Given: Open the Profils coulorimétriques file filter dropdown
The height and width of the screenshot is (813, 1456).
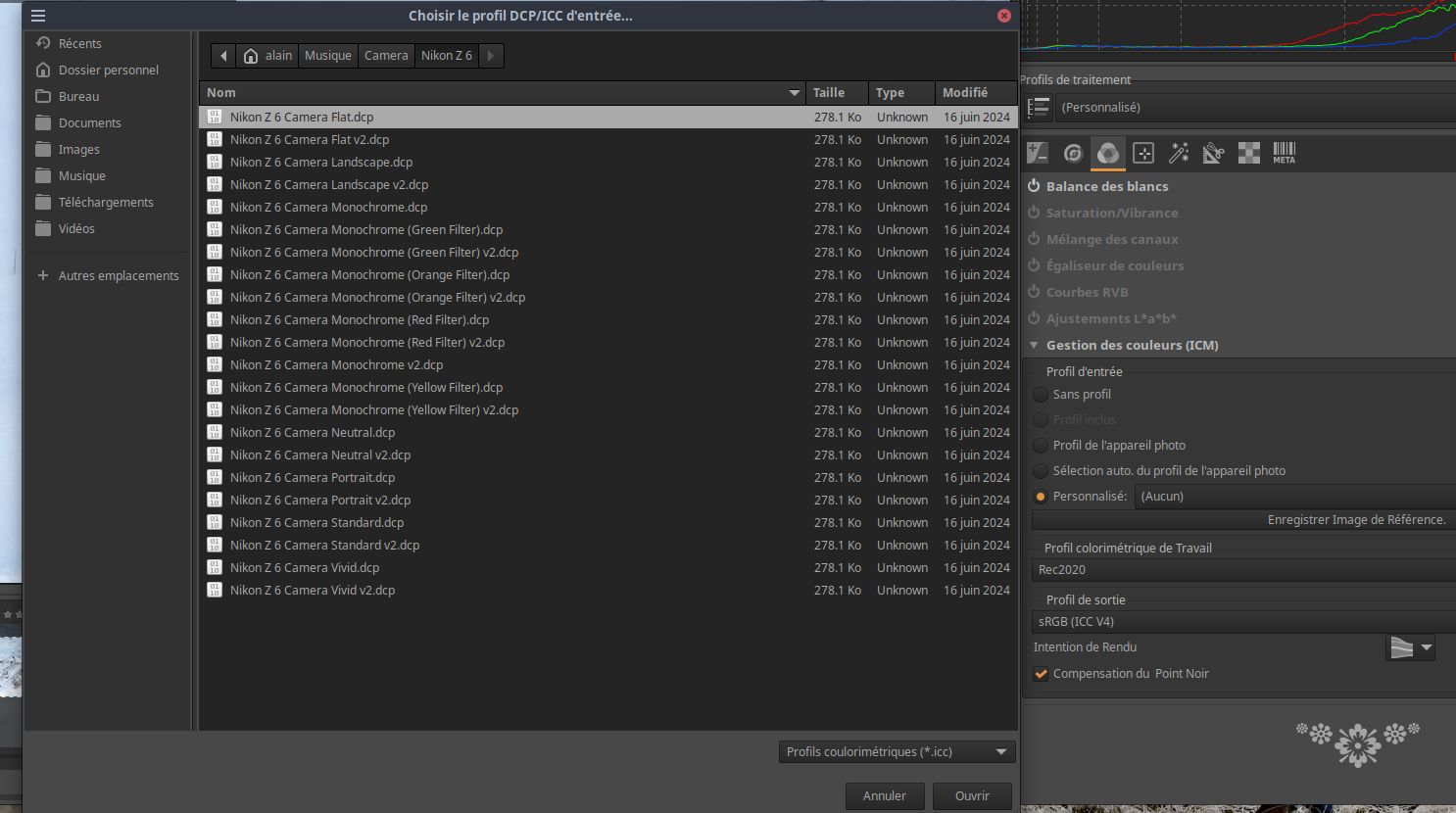Looking at the screenshot, I should point(897,752).
